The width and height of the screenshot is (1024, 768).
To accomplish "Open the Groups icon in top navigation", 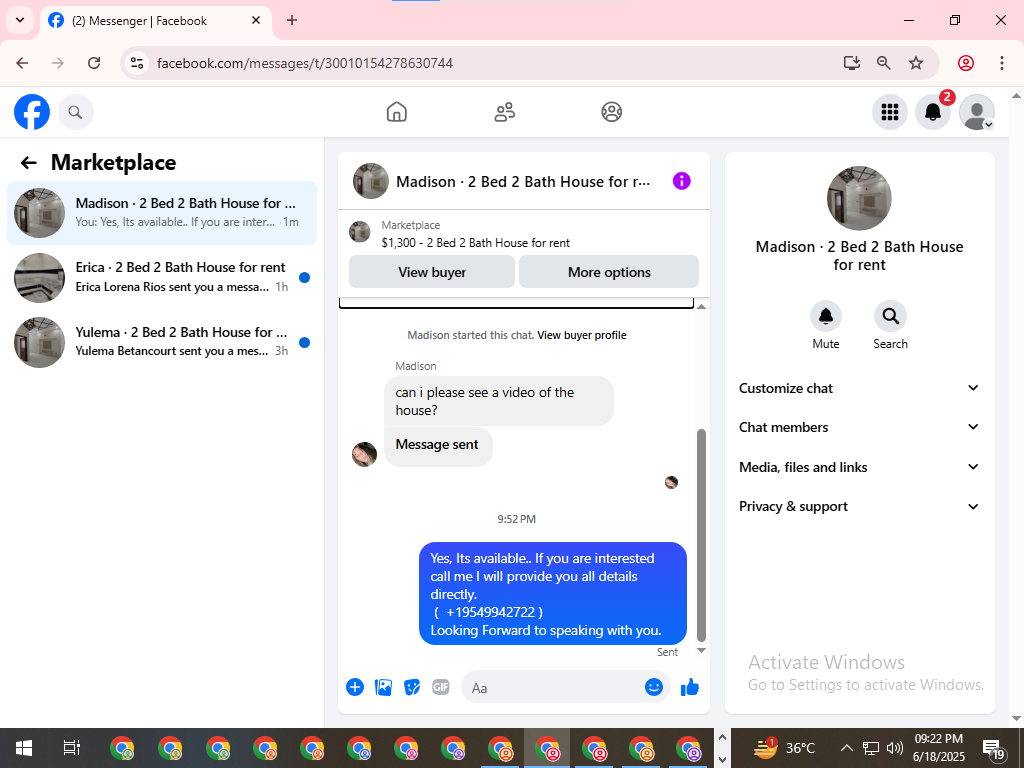I will (611, 112).
